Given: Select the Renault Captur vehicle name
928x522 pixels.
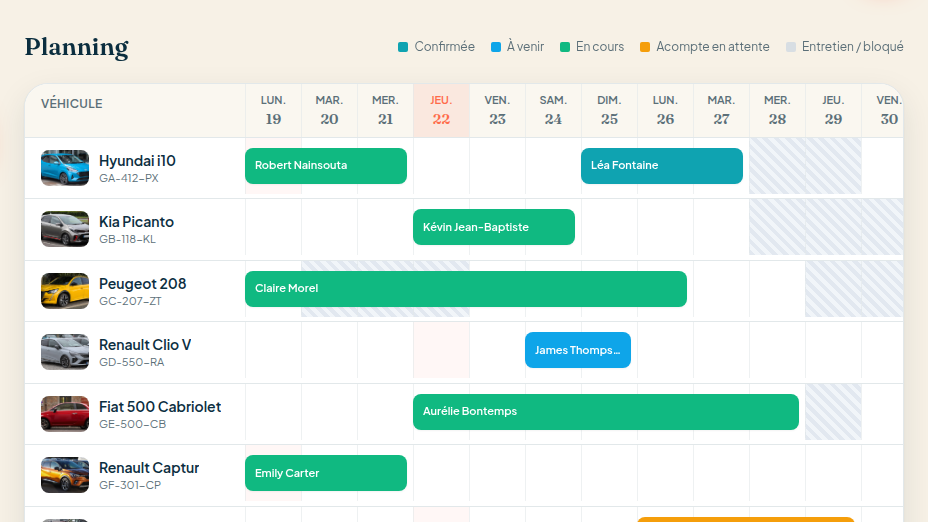Looking at the screenshot, I should click(149, 468).
